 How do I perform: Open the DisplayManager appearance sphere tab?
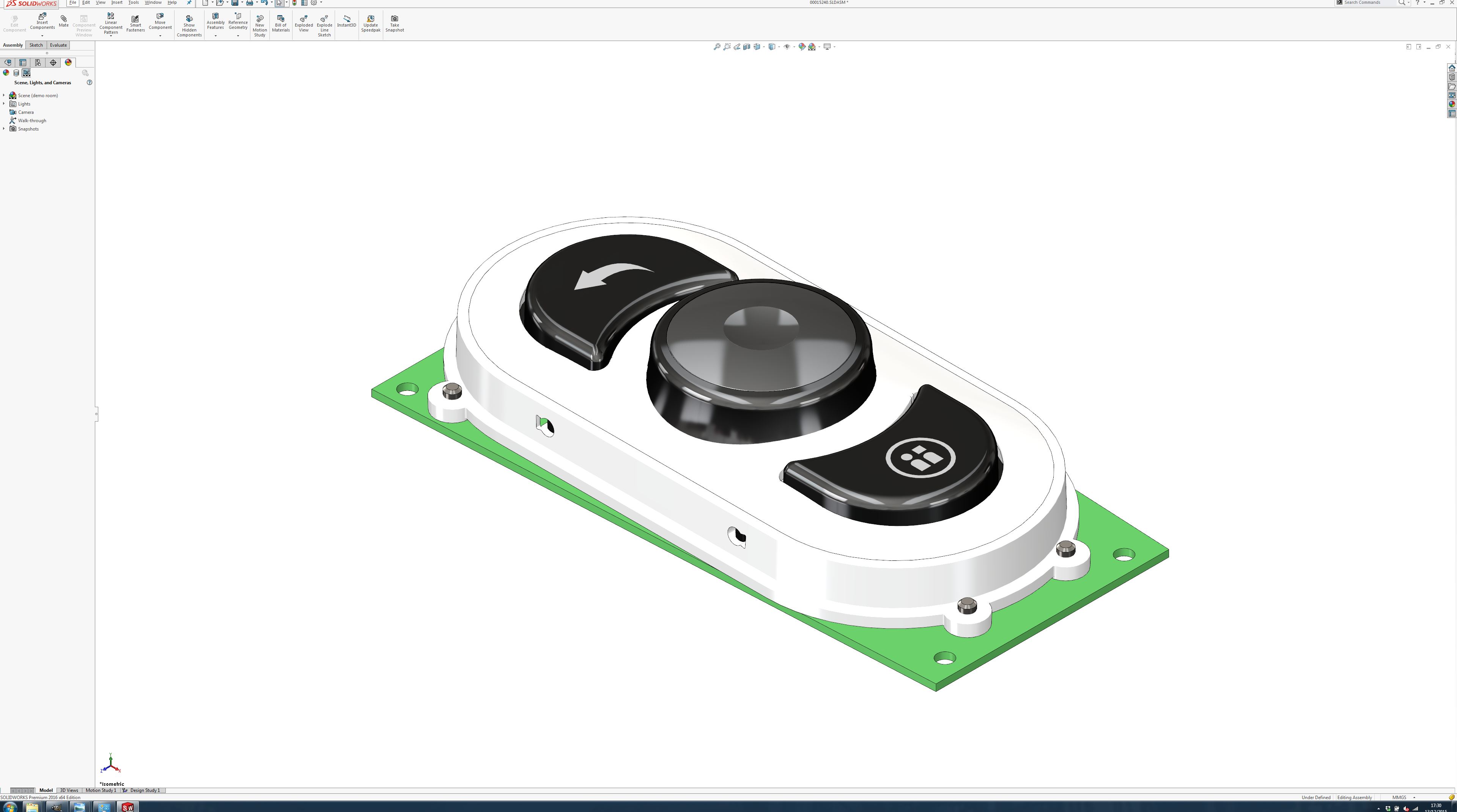[x=68, y=63]
